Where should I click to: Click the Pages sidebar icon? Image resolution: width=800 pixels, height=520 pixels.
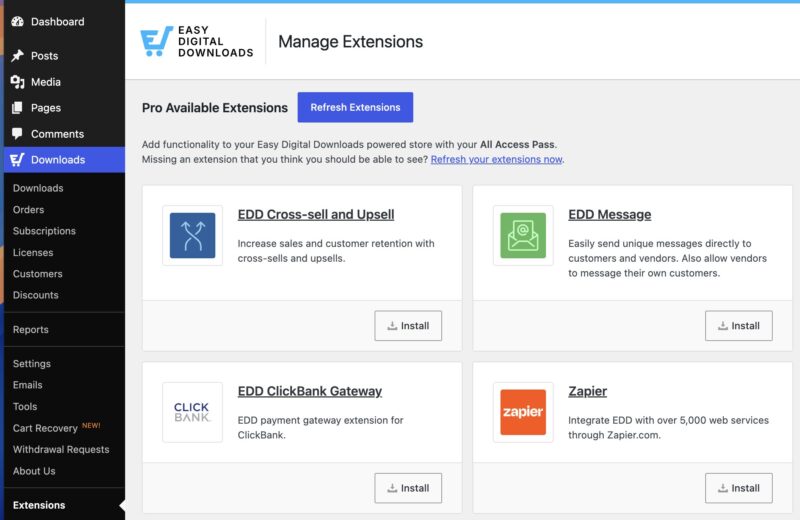[17, 108]
